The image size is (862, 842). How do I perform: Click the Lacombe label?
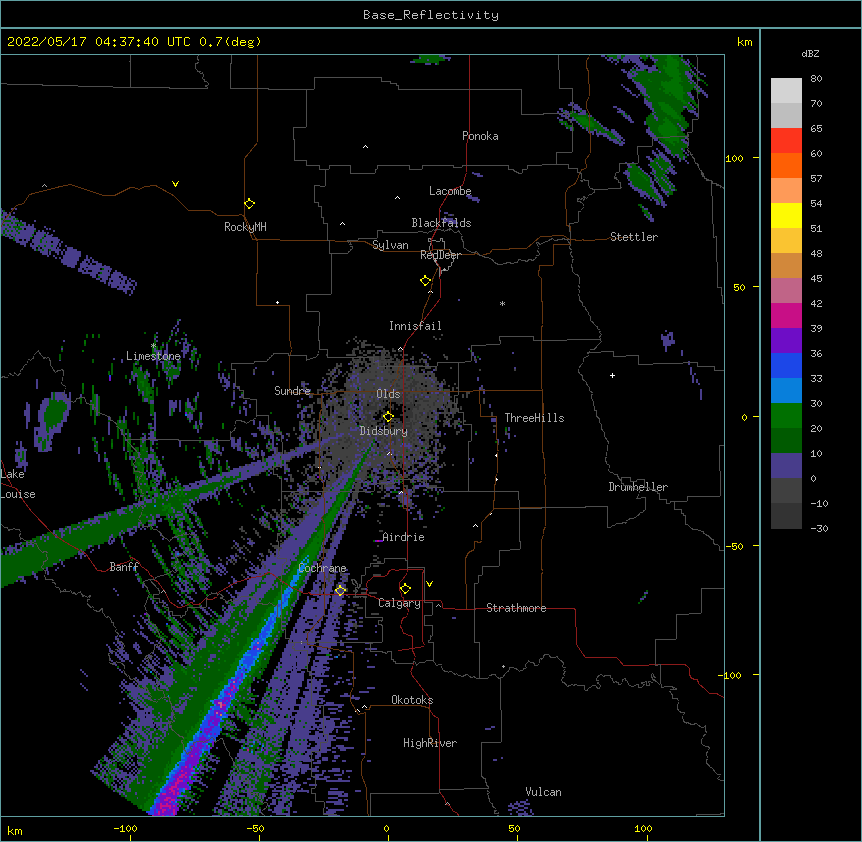pyautogui.click(x=450, y=191)
